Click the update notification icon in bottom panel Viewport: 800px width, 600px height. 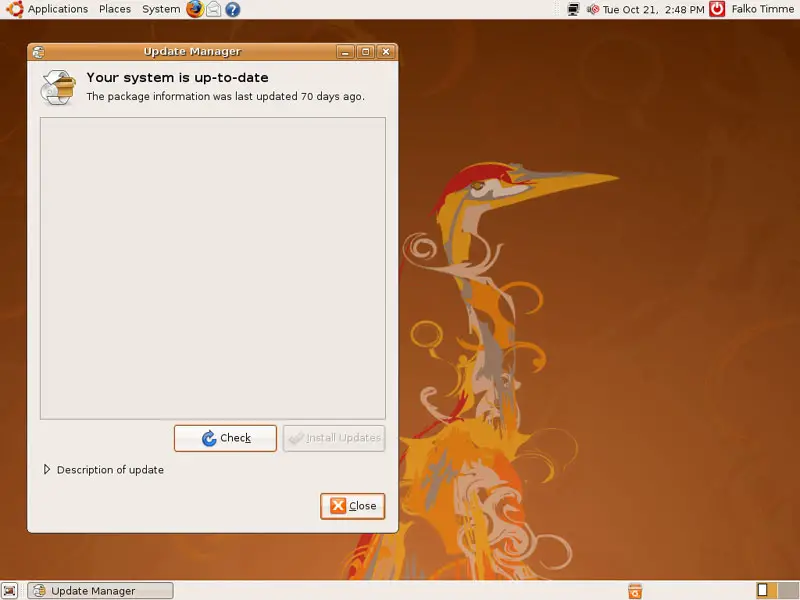click(635, 591)
